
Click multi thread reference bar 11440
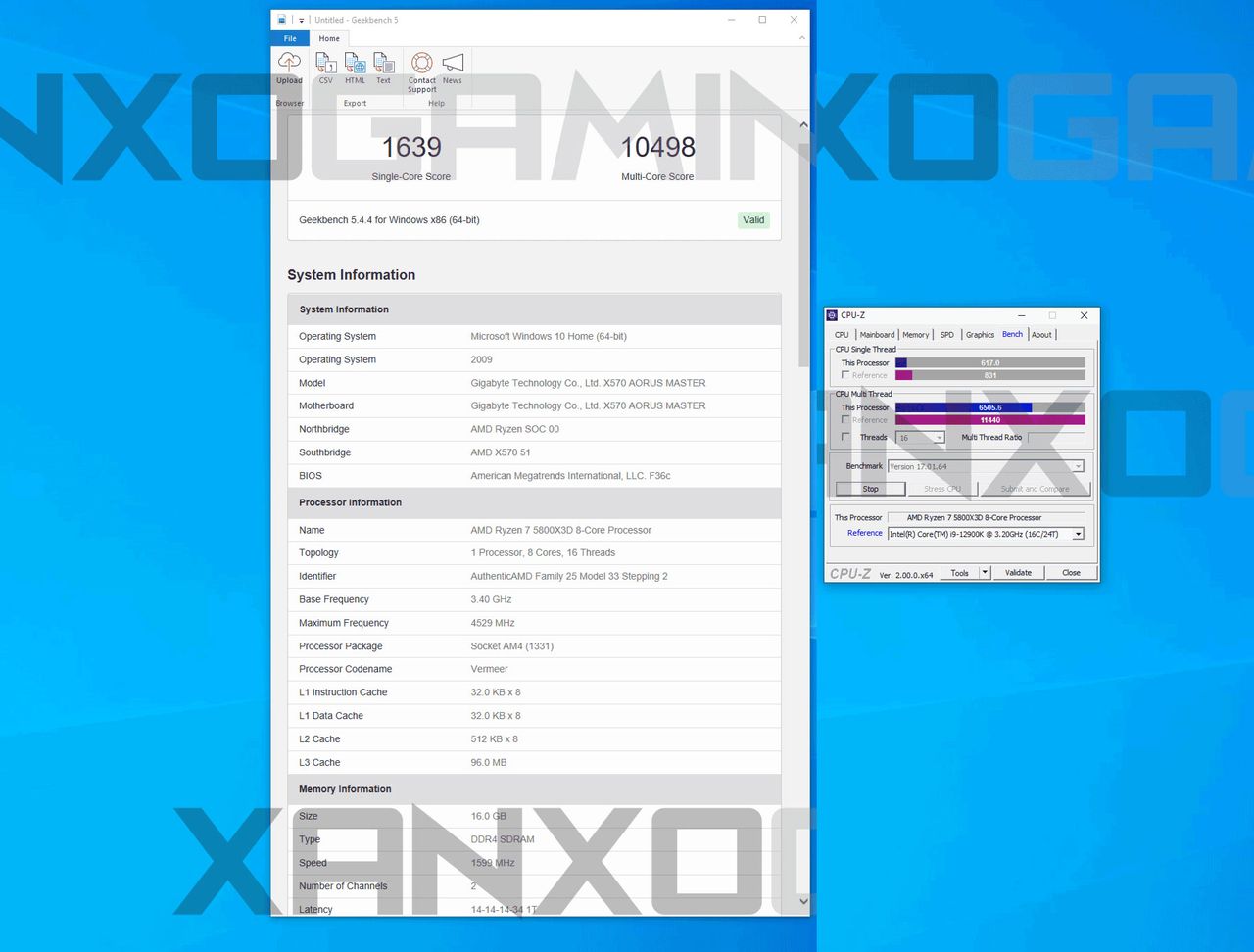click(990, 420)
